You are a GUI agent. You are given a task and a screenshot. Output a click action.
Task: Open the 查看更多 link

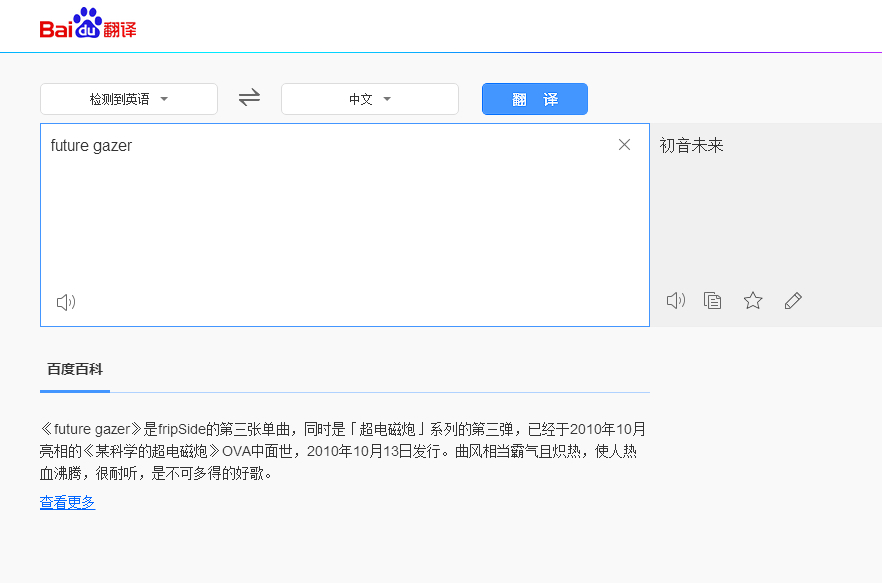[68, 503]
